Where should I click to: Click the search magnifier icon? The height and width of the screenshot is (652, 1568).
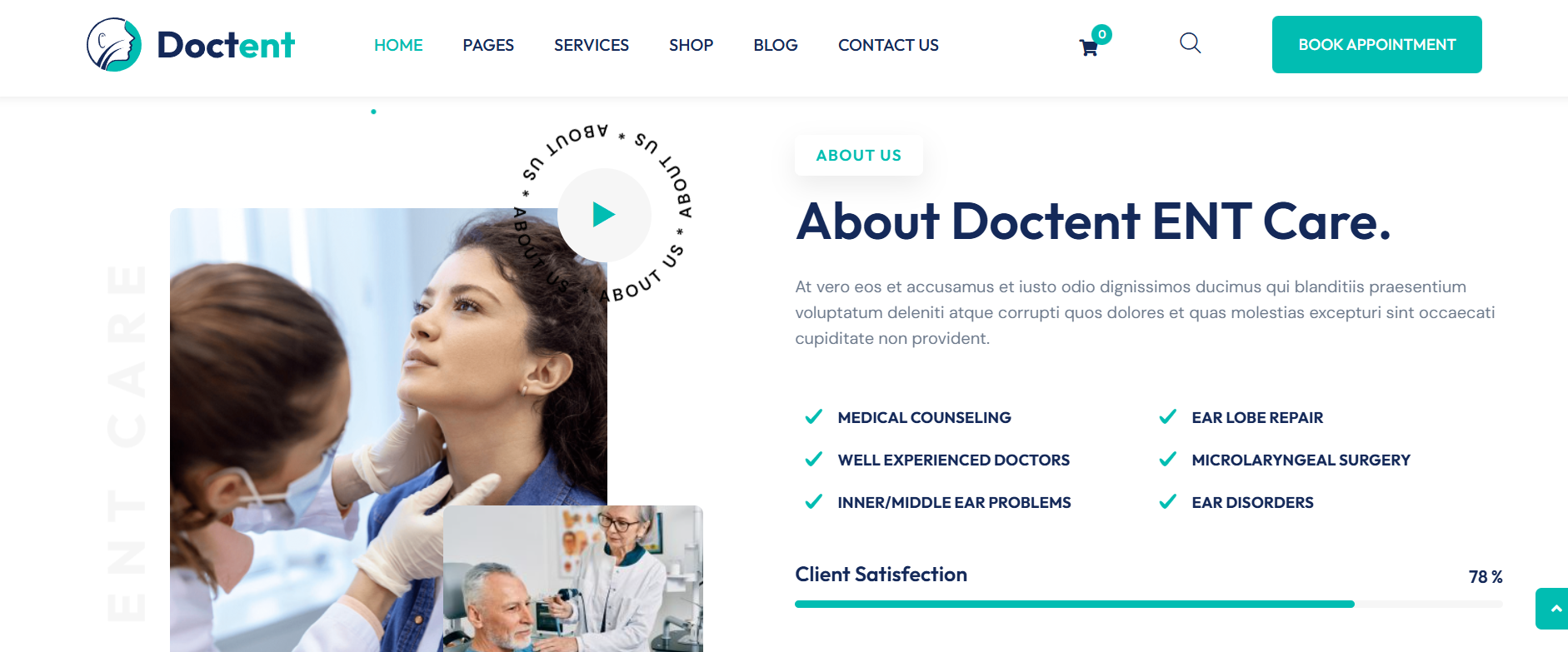point(1191,43)
